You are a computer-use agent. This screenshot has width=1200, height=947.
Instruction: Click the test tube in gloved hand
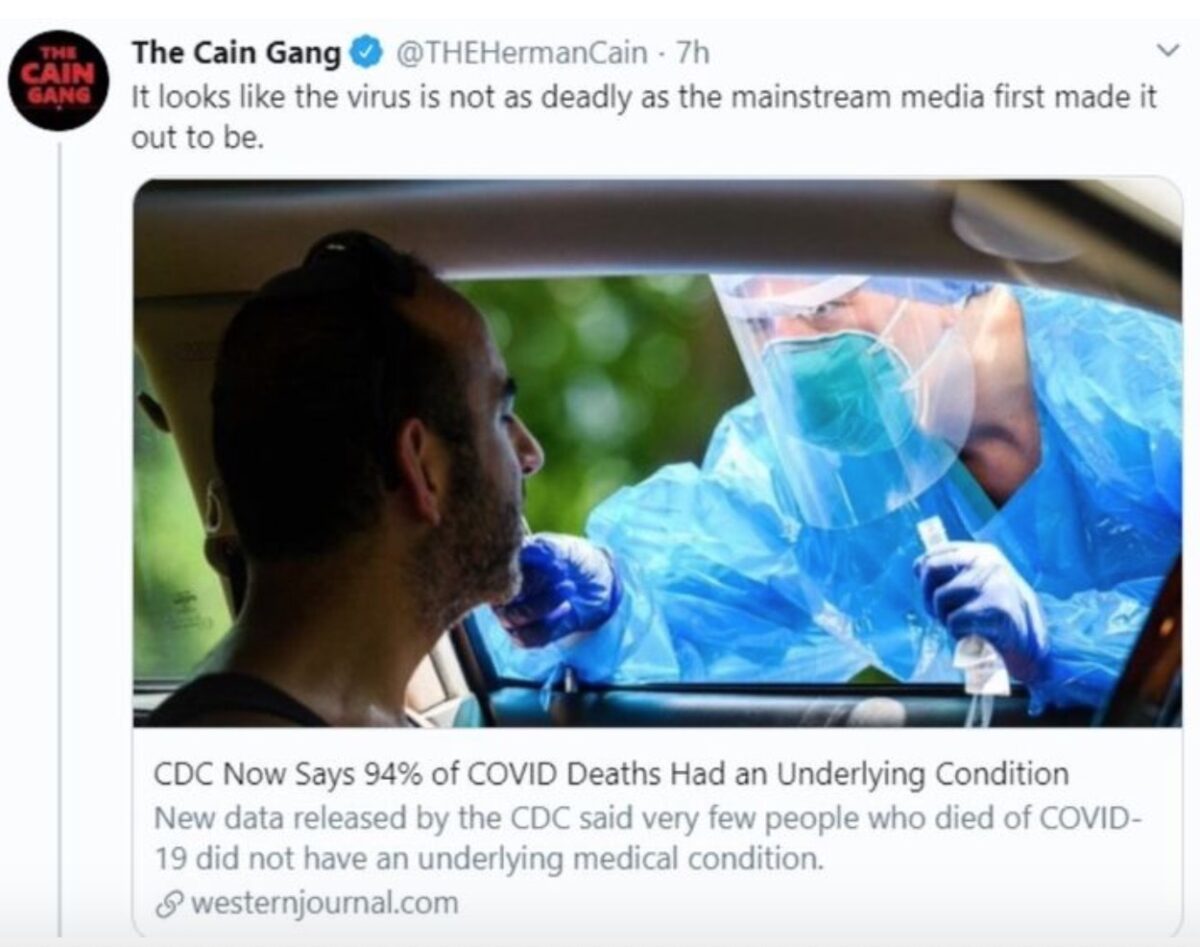(935, 537)
